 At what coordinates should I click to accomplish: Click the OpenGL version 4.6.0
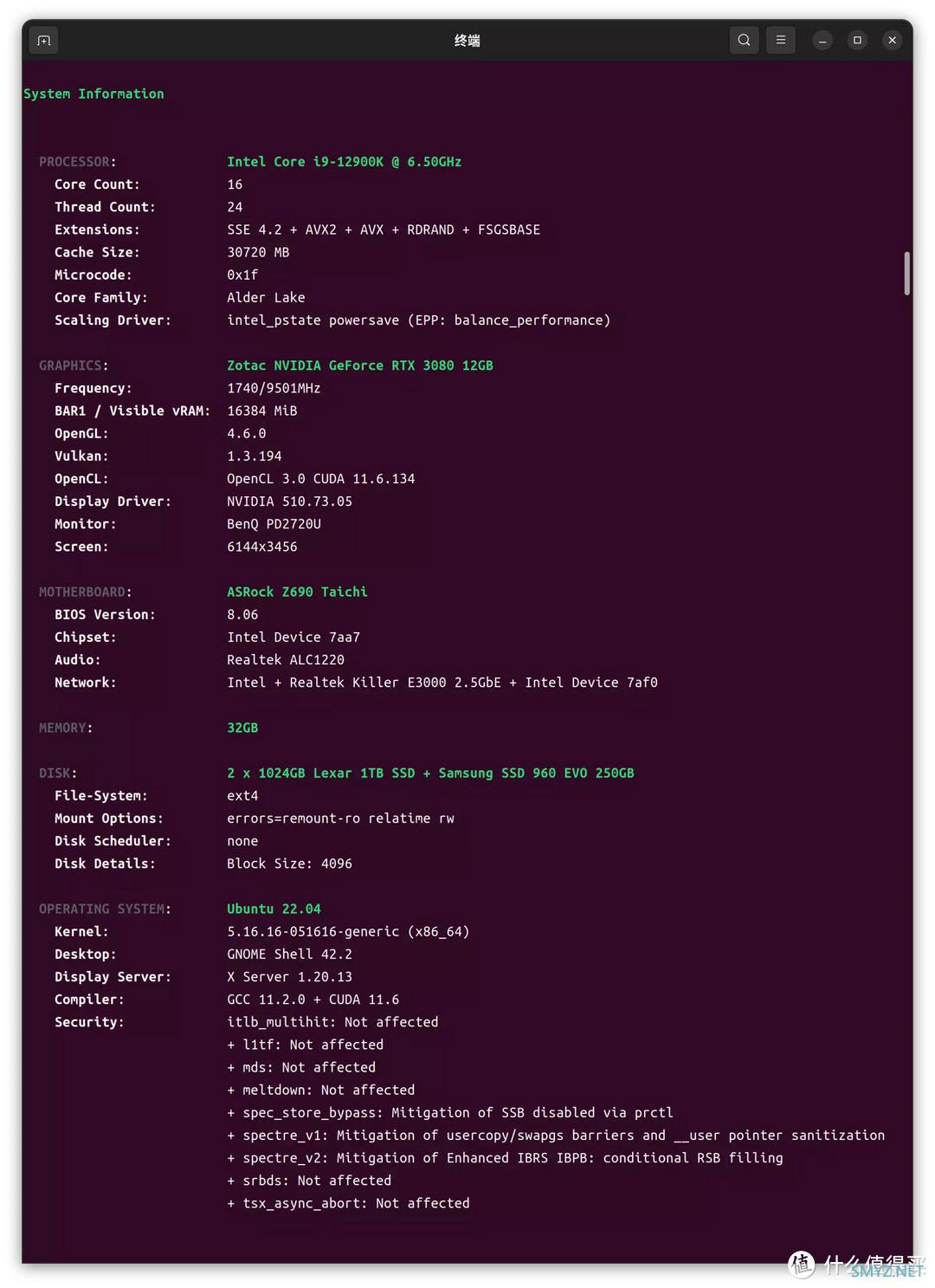[246, 433]
